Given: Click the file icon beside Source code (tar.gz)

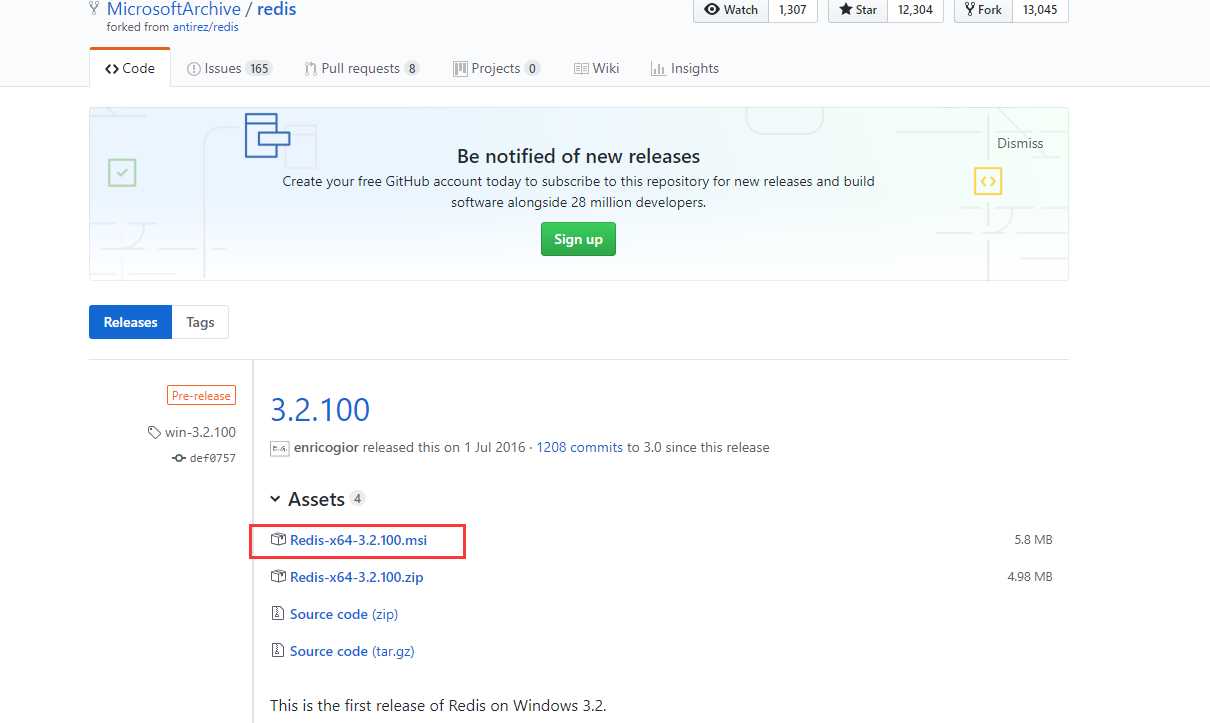Looking at the screenshot, I should (278, 651).
